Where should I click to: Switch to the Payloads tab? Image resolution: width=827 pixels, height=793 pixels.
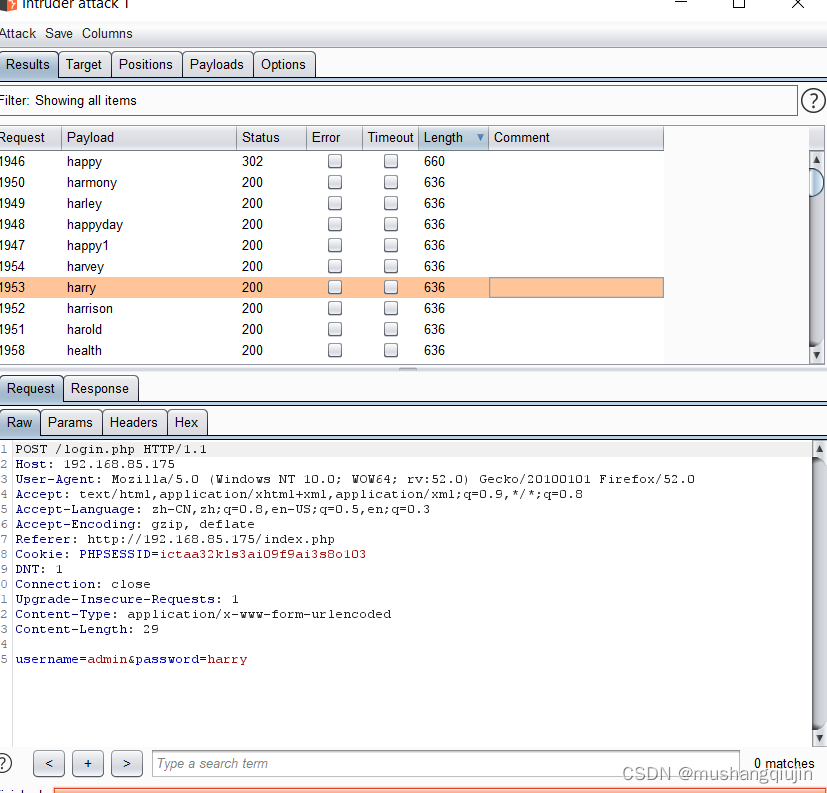pyautogui.click(x=217, y=64)
